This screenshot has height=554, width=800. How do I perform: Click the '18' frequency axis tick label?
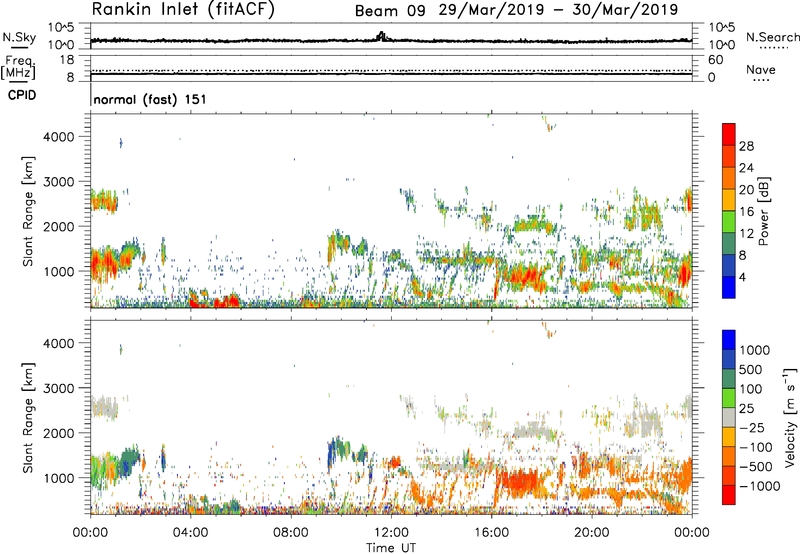coord(66,60)
